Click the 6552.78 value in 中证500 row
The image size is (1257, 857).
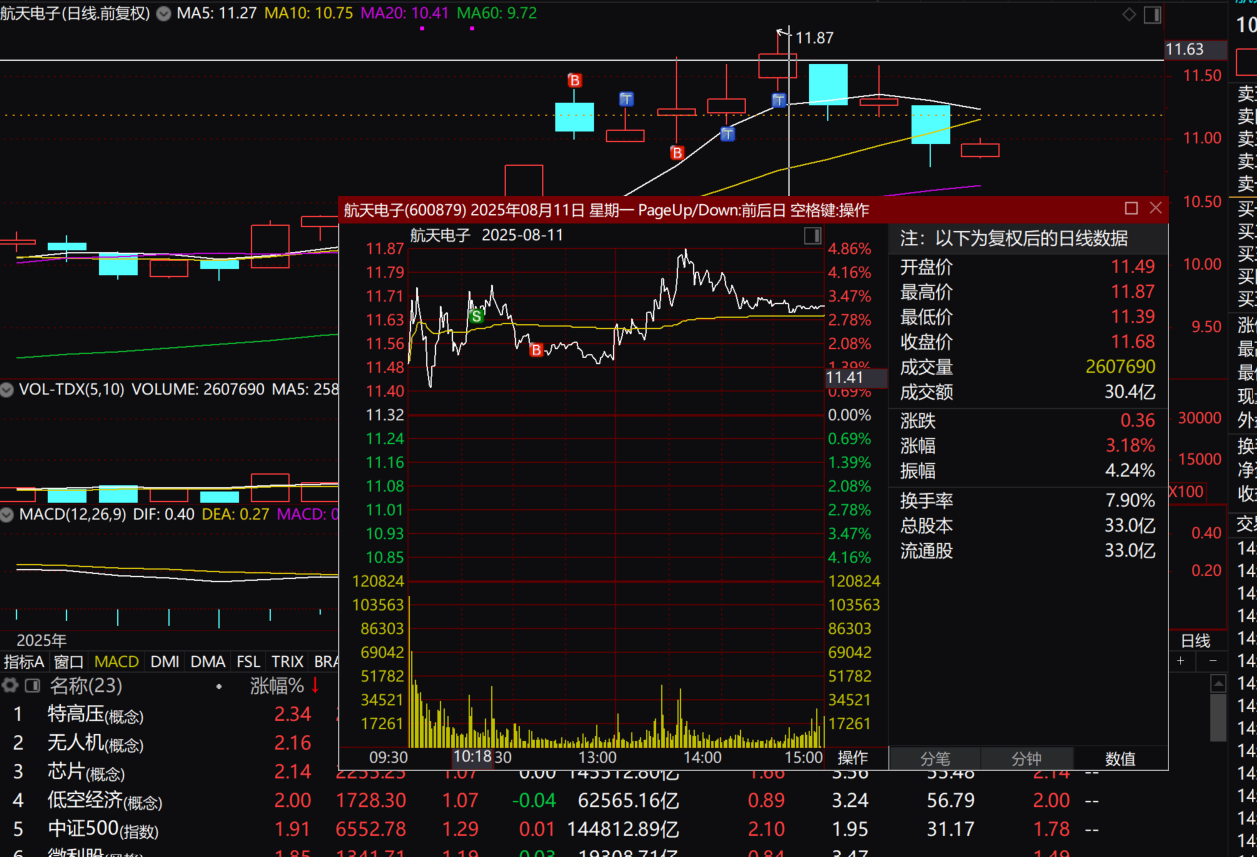[x=372, y=830]
